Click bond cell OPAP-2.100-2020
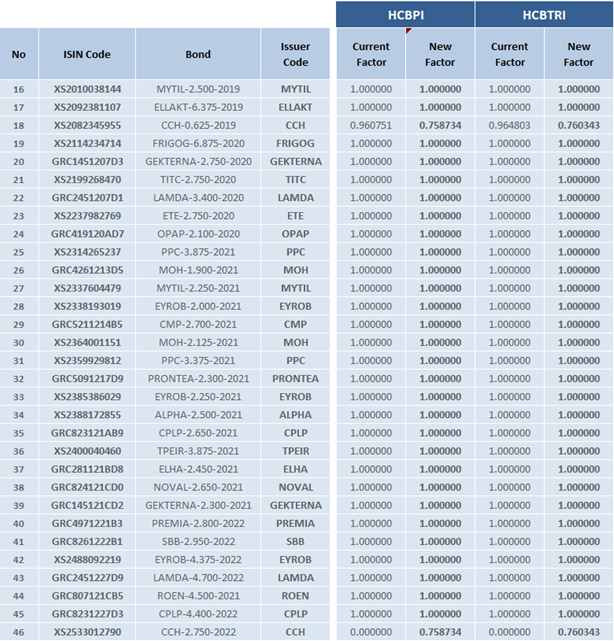The width and height of the screenshot is (614, 641). (x=198, y=233)
